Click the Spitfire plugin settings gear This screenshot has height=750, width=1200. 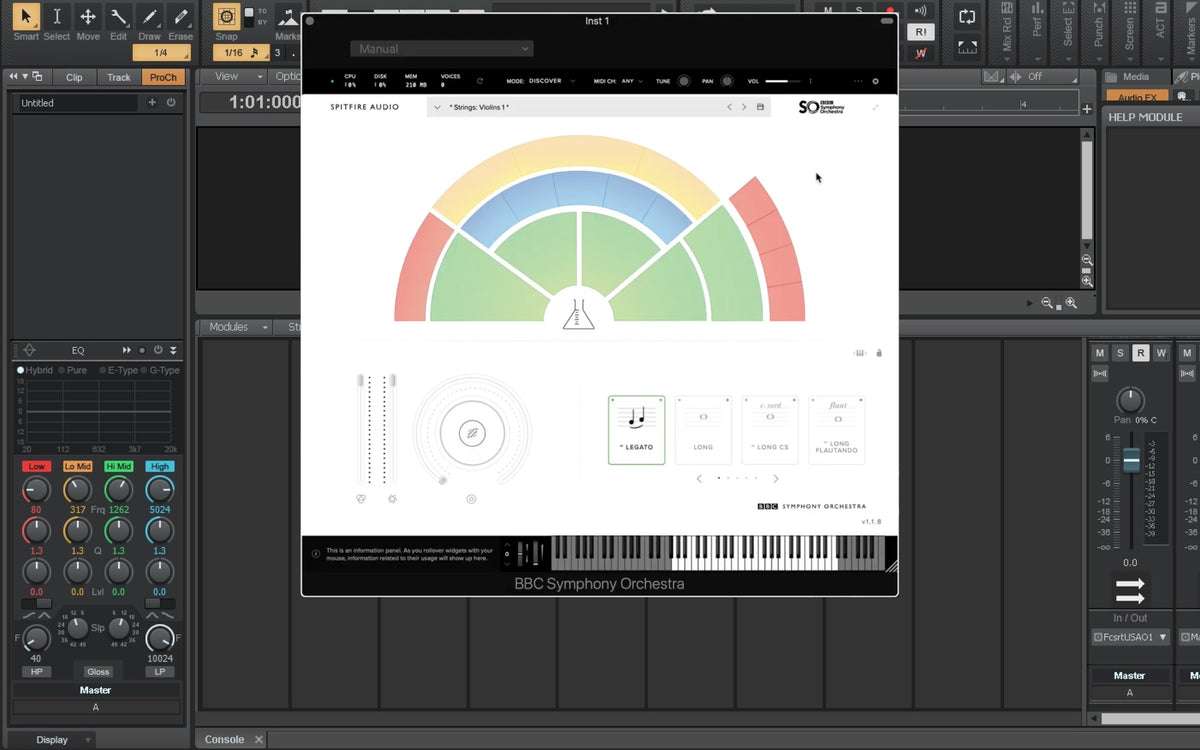click(875, 82)
